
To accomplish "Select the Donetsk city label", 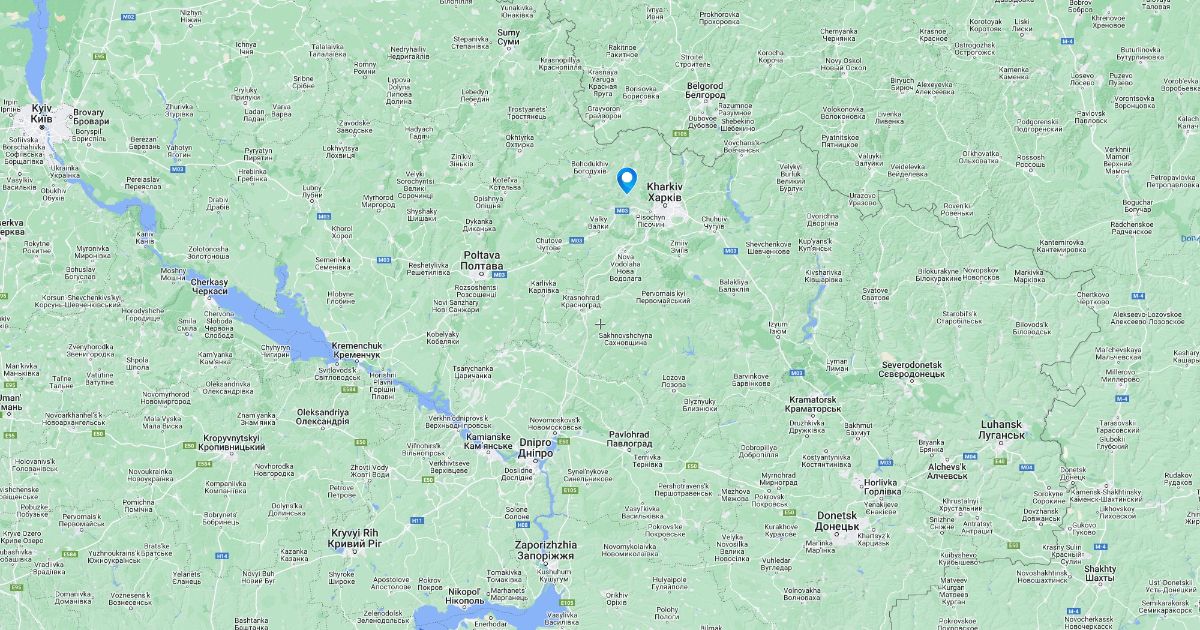I will click(x=837, y=520).
